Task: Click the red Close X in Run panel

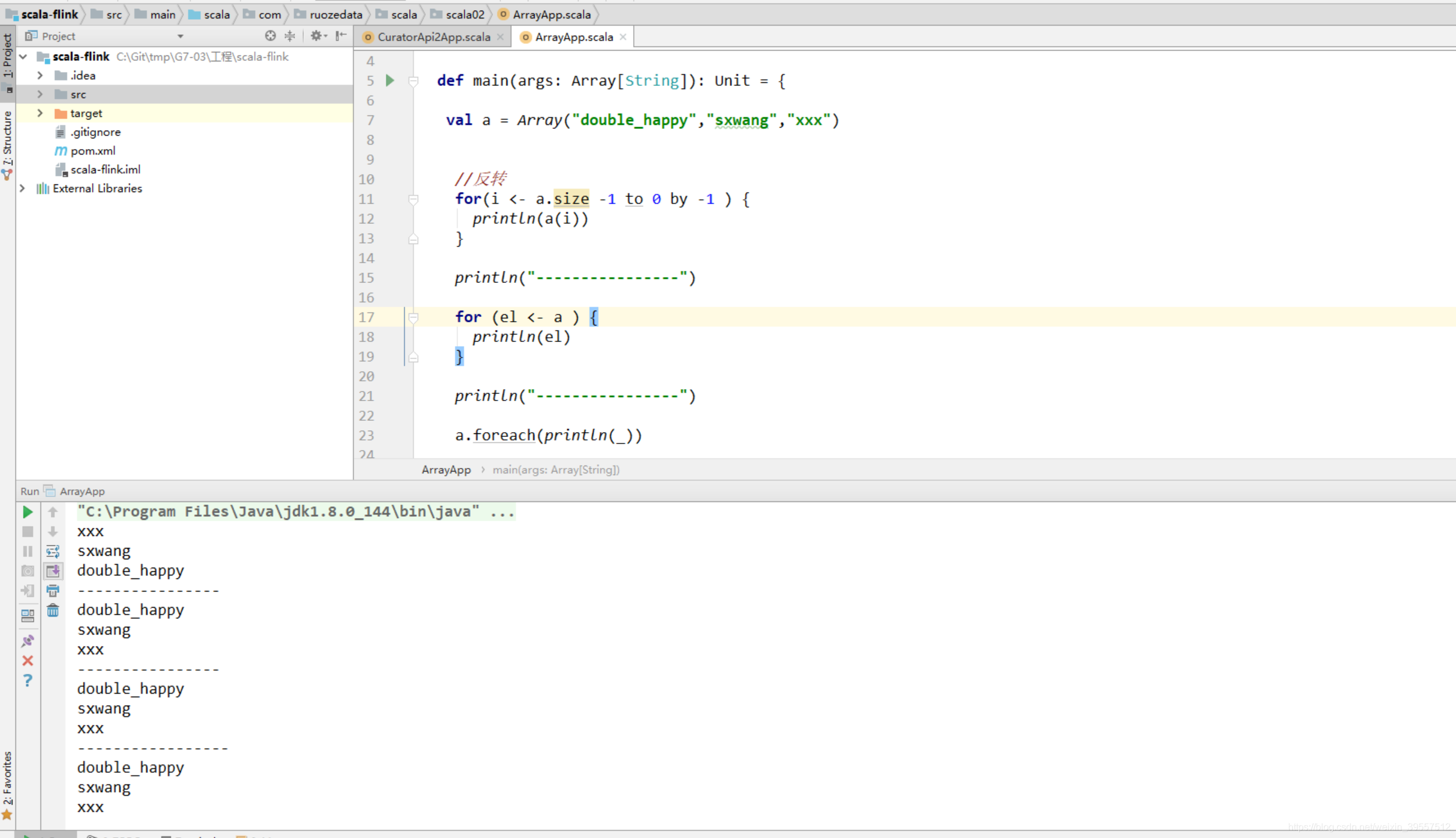Action: [x=27, y=661]
